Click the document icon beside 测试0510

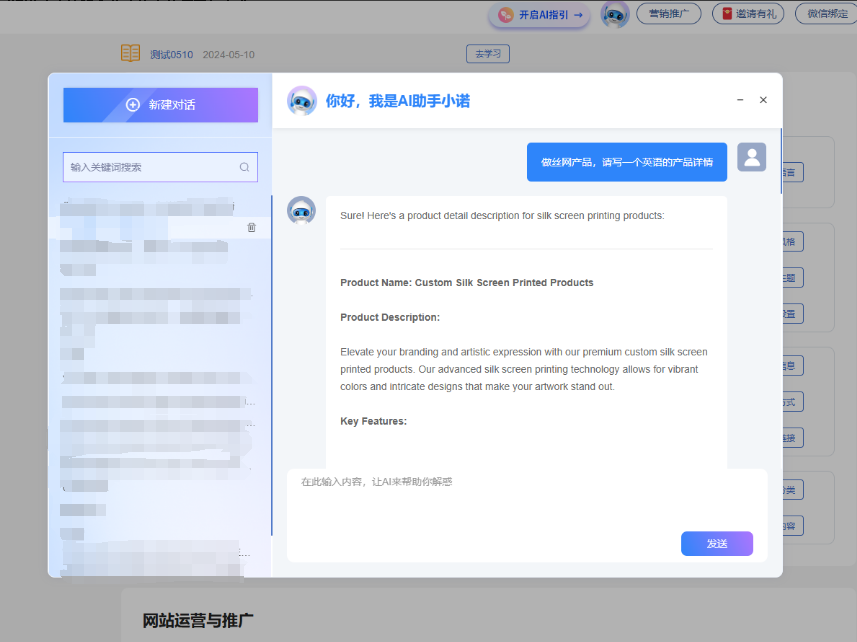(130, 52)
